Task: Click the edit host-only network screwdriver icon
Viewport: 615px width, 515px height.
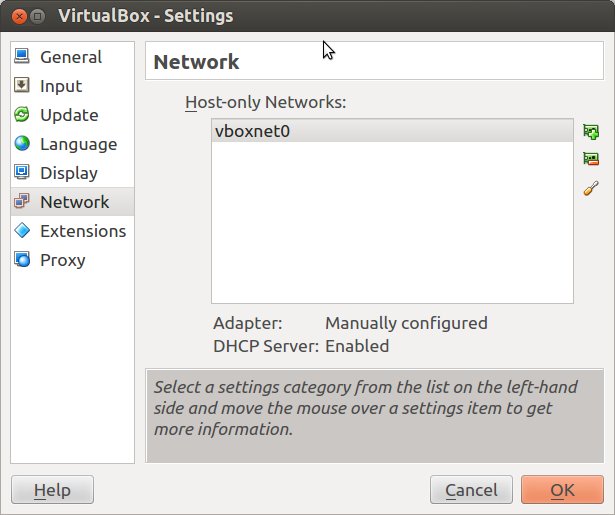Action: (591, 188)
